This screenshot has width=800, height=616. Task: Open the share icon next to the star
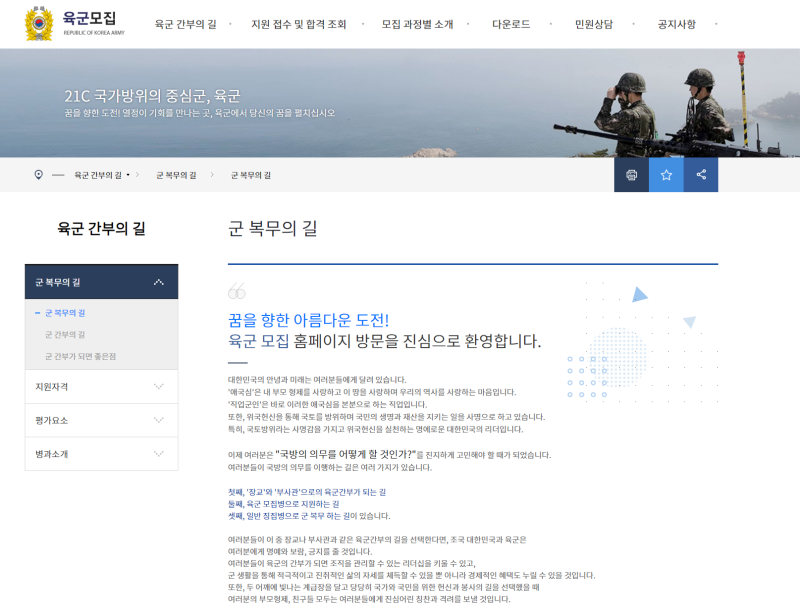701,173
